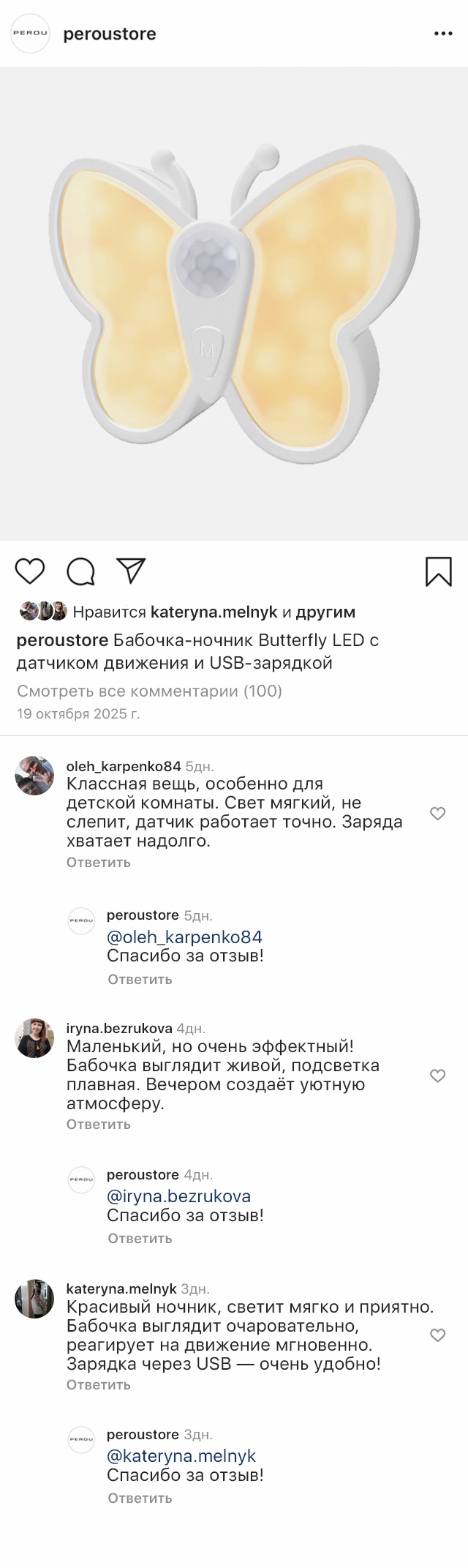Reply to oleh_karpenko84's comment

[98, 862]
